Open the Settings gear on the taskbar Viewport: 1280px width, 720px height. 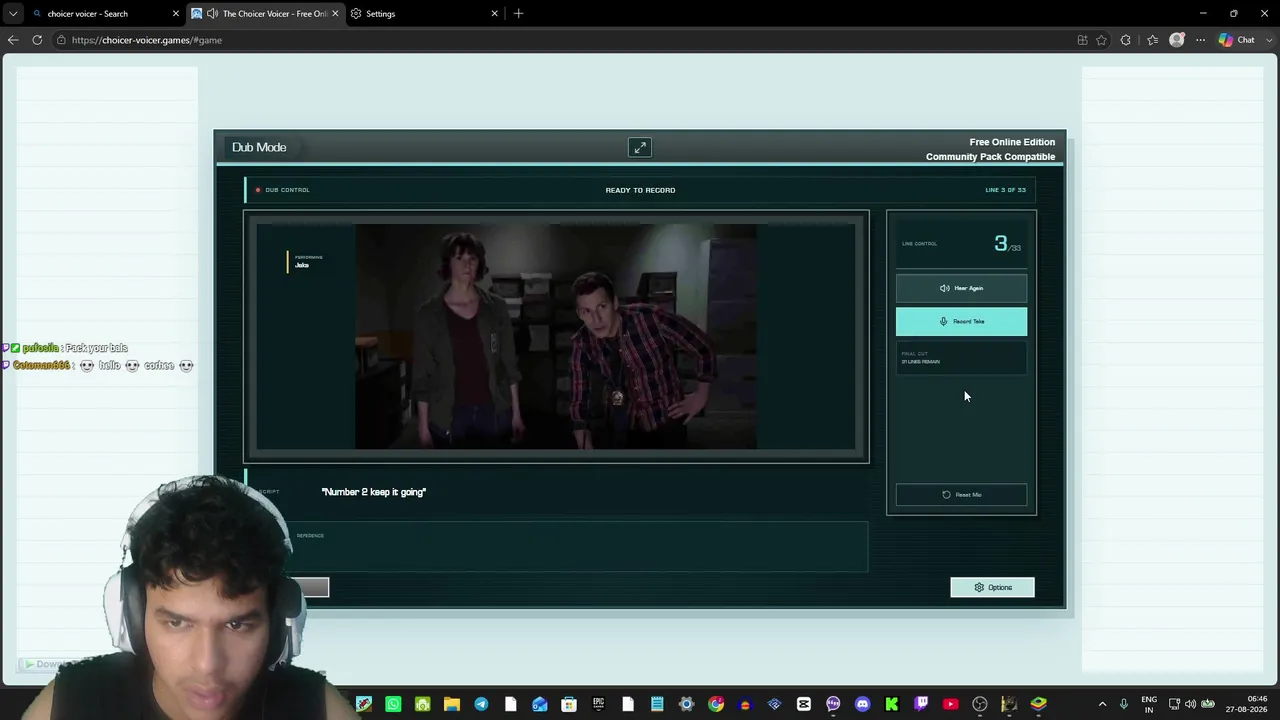tap(686, 704)
